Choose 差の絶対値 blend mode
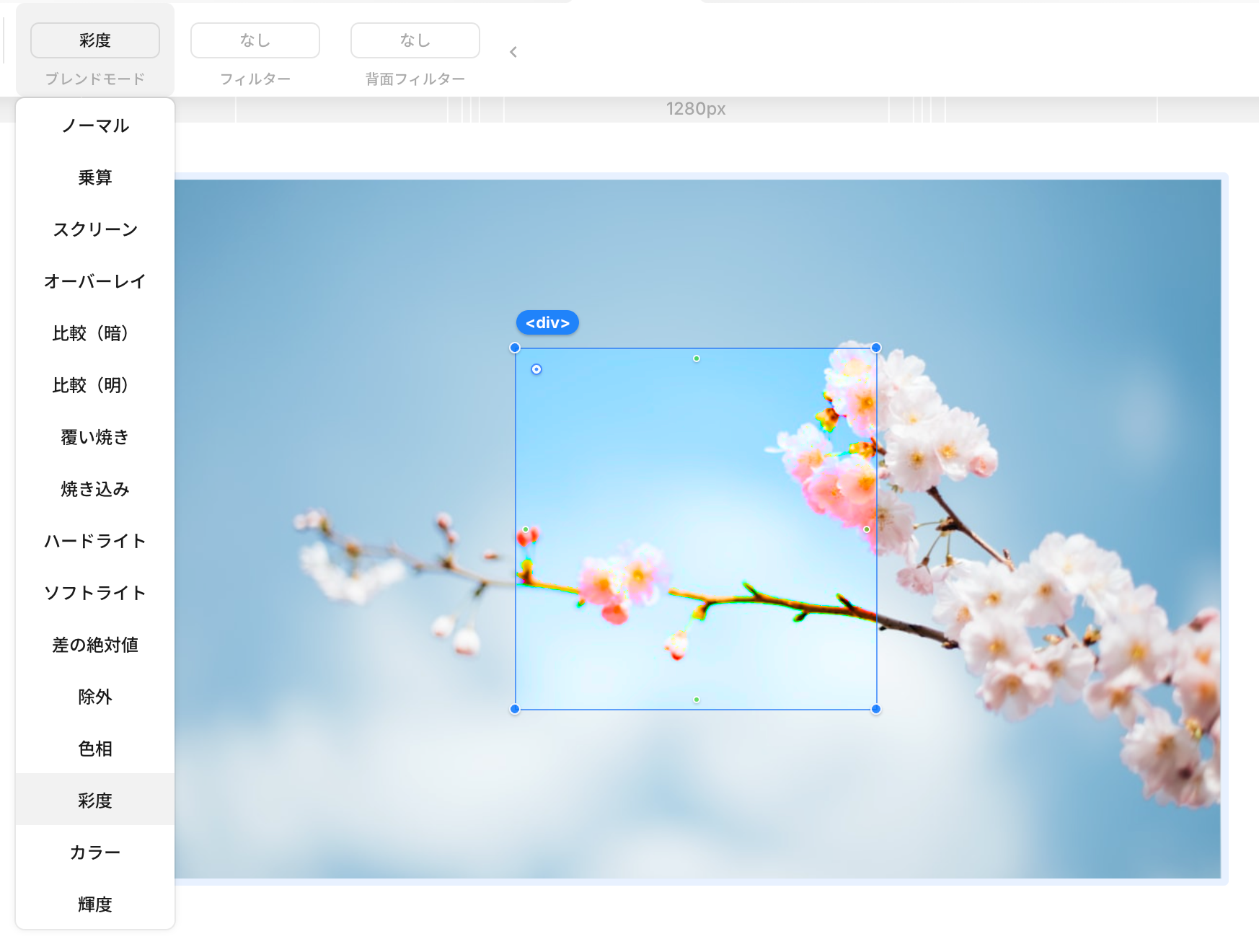Image resolution: width=1259 pixels, height=952 pixels. 95,645
